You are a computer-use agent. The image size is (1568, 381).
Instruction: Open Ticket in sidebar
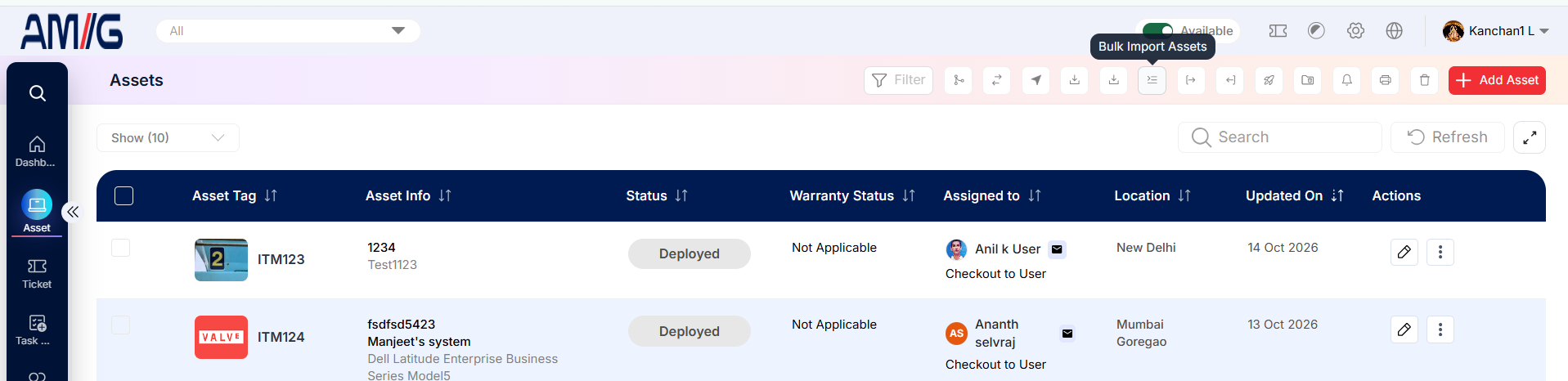coord(37,274)
